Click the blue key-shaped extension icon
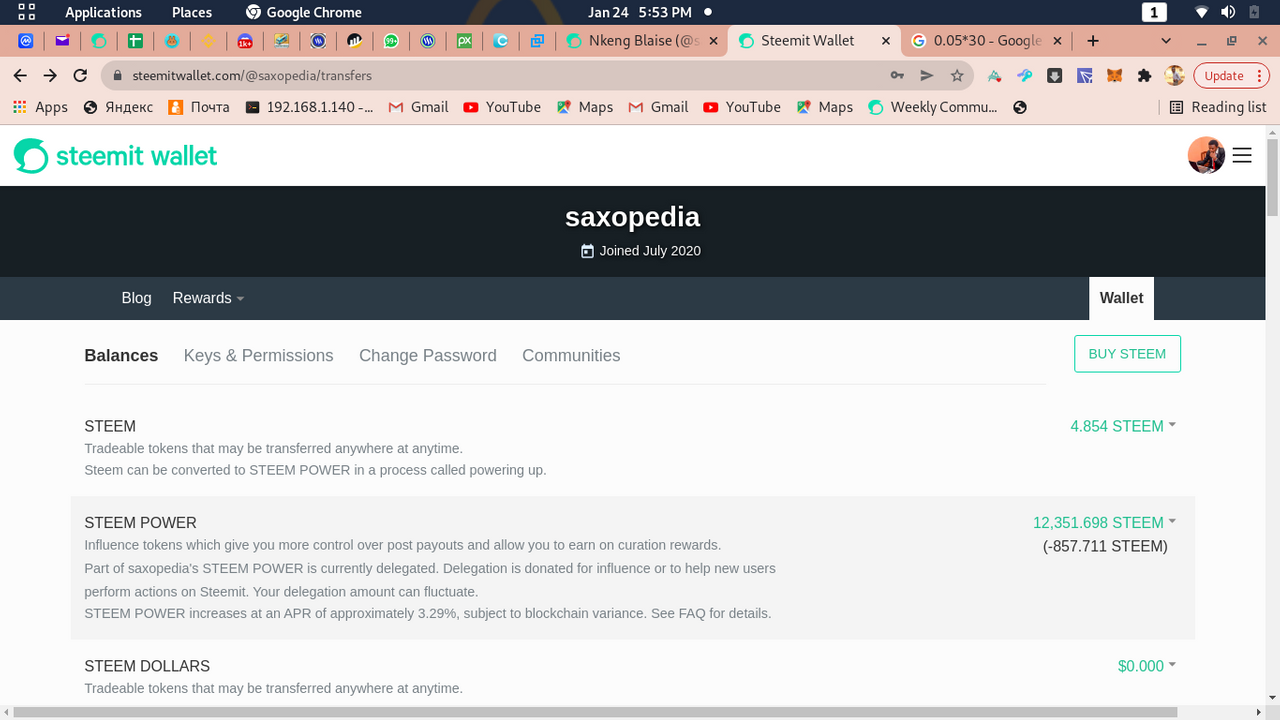The width and height of the screenshot is (1280, 720). (x=1024, y=75)
